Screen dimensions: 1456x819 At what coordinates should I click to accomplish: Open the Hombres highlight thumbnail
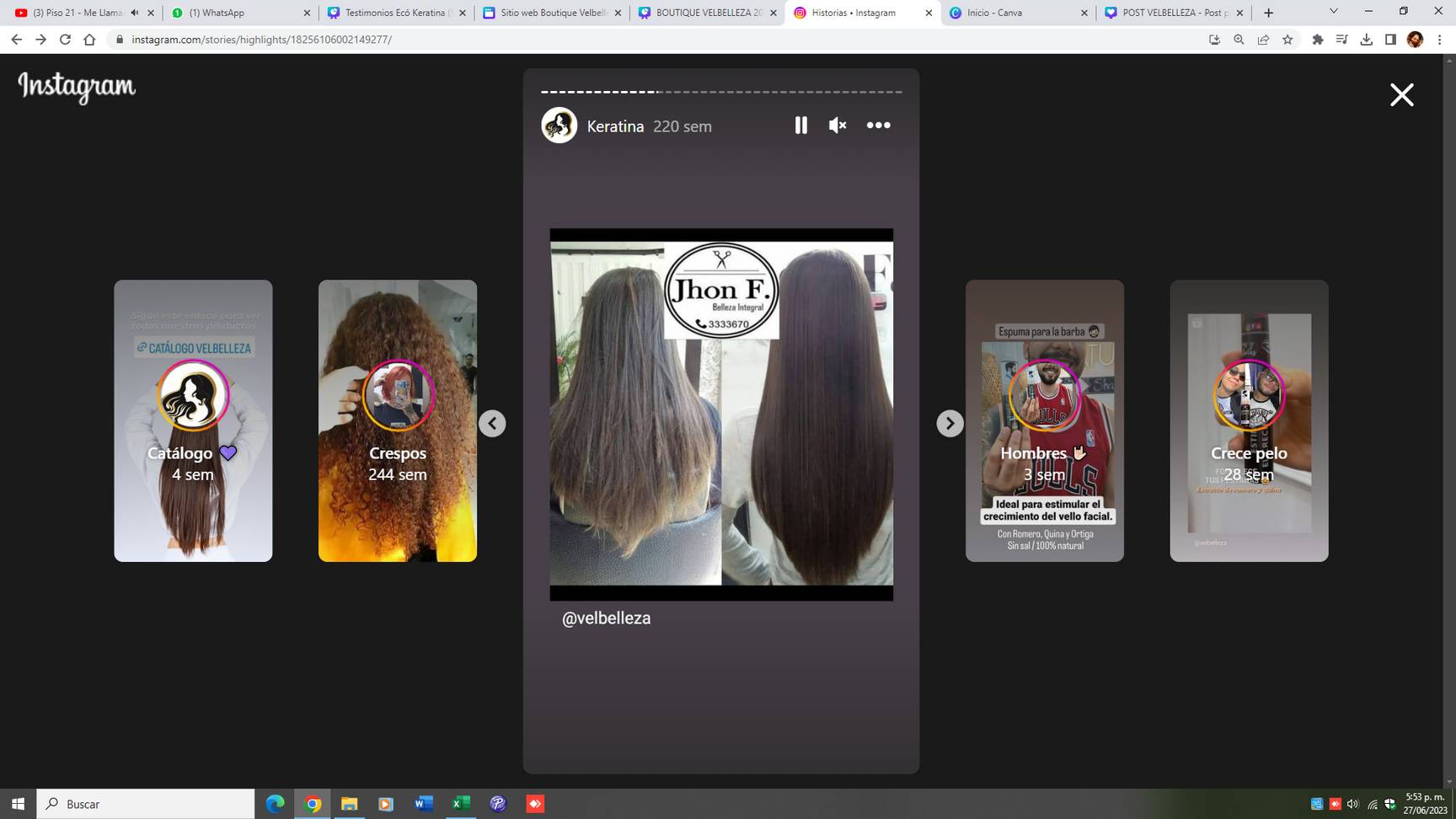1044,420
